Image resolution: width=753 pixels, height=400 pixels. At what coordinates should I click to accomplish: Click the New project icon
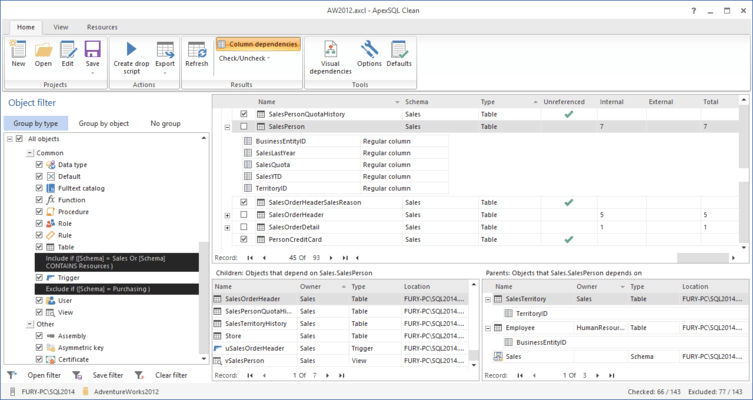coord(18,49)
